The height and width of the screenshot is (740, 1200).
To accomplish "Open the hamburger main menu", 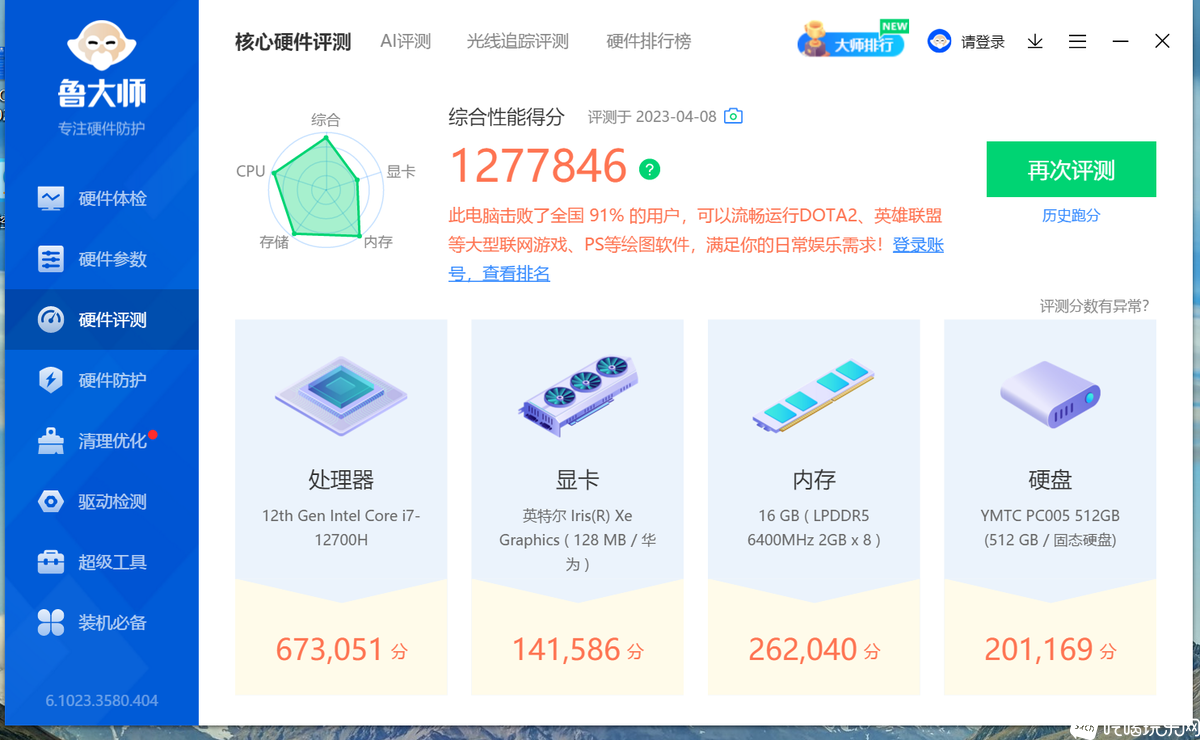I will 1077,42.
